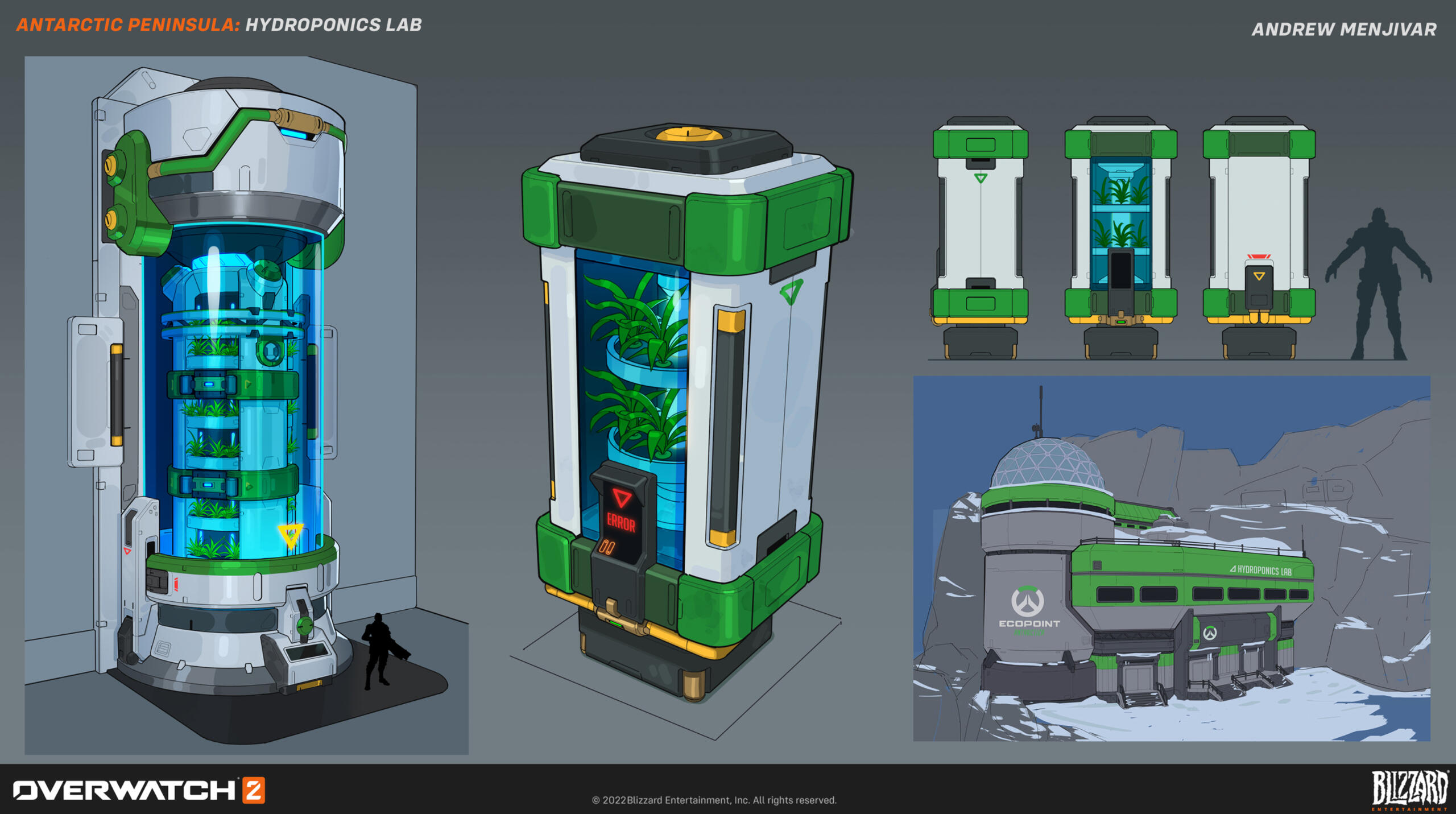Click the Blizzard copyright notice text

pos(714,800)
